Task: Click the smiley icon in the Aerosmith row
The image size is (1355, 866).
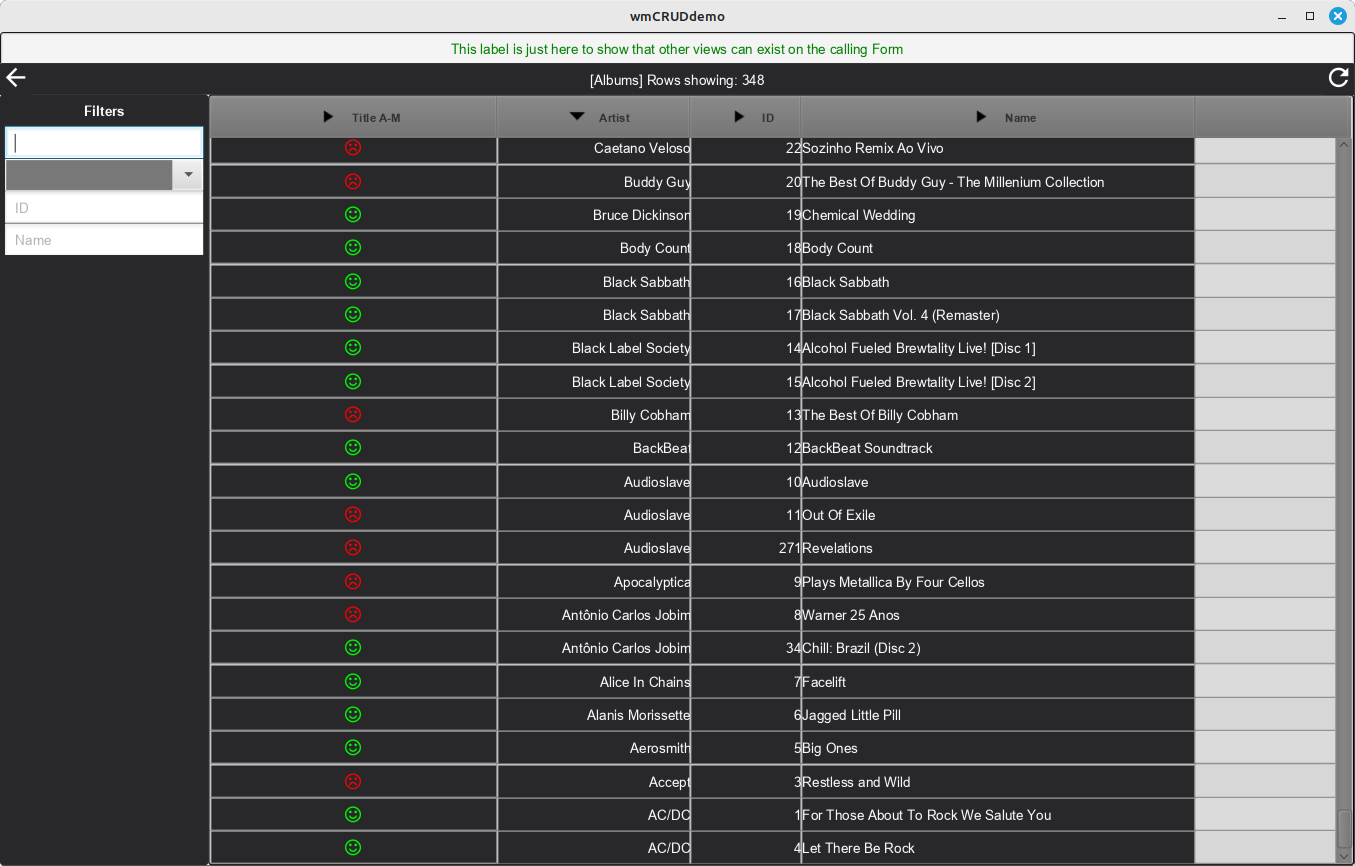Action: tap(353, 748)
